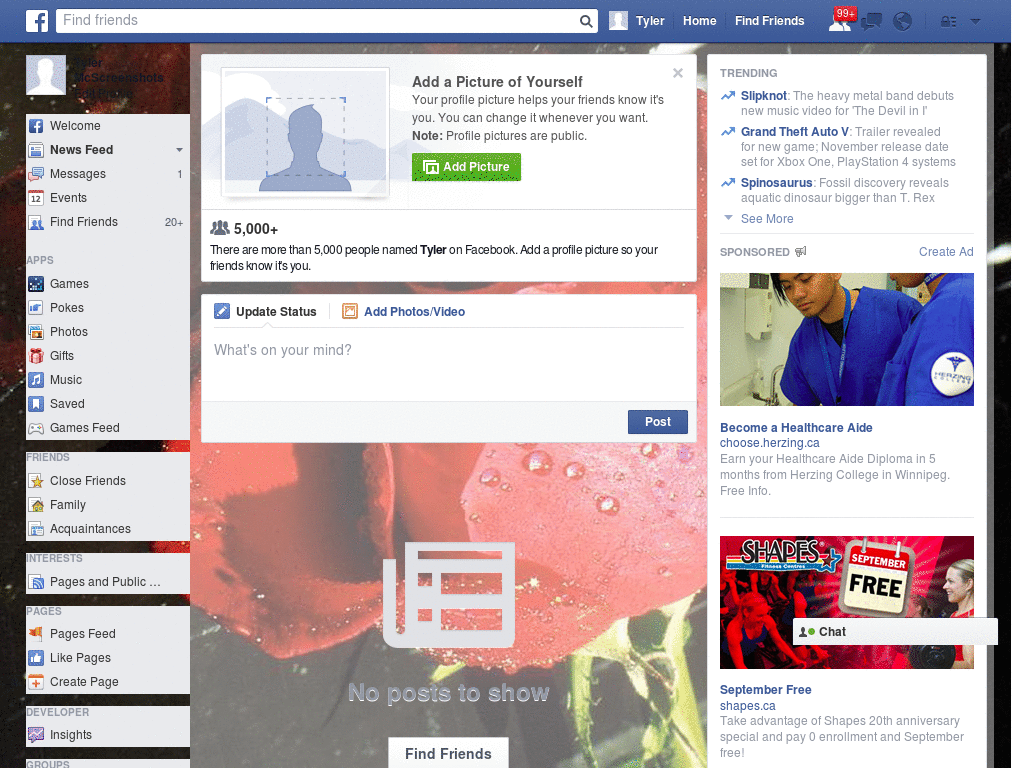Click the Games app icon

(36, 284)
